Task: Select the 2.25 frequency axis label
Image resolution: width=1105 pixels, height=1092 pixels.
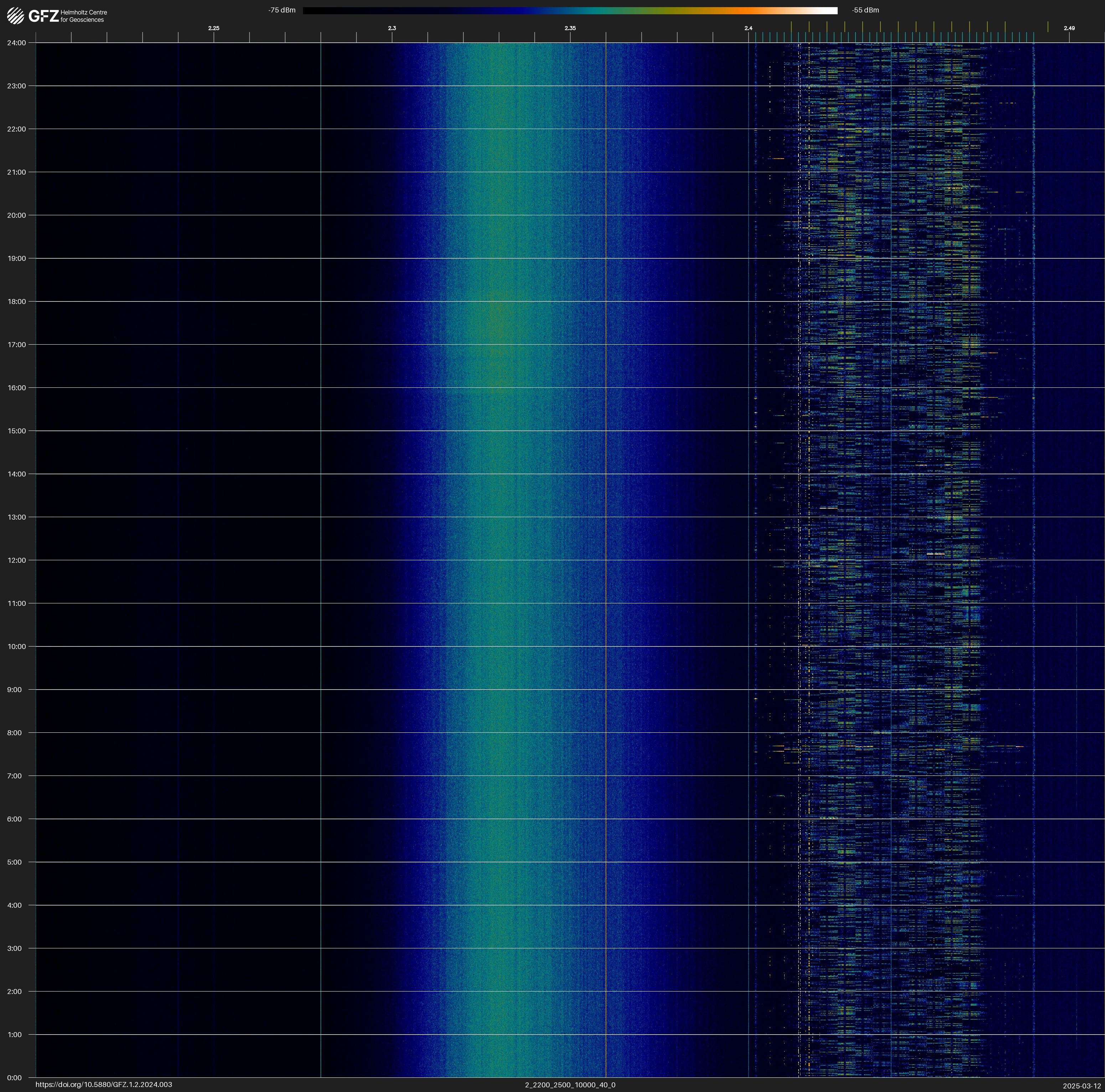Action: coord(213,28)
